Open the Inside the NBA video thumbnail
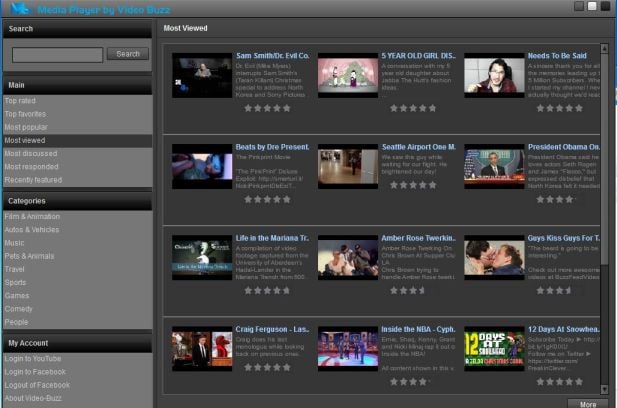This screenshot has height=408, width=617. (x=348, y=349)
